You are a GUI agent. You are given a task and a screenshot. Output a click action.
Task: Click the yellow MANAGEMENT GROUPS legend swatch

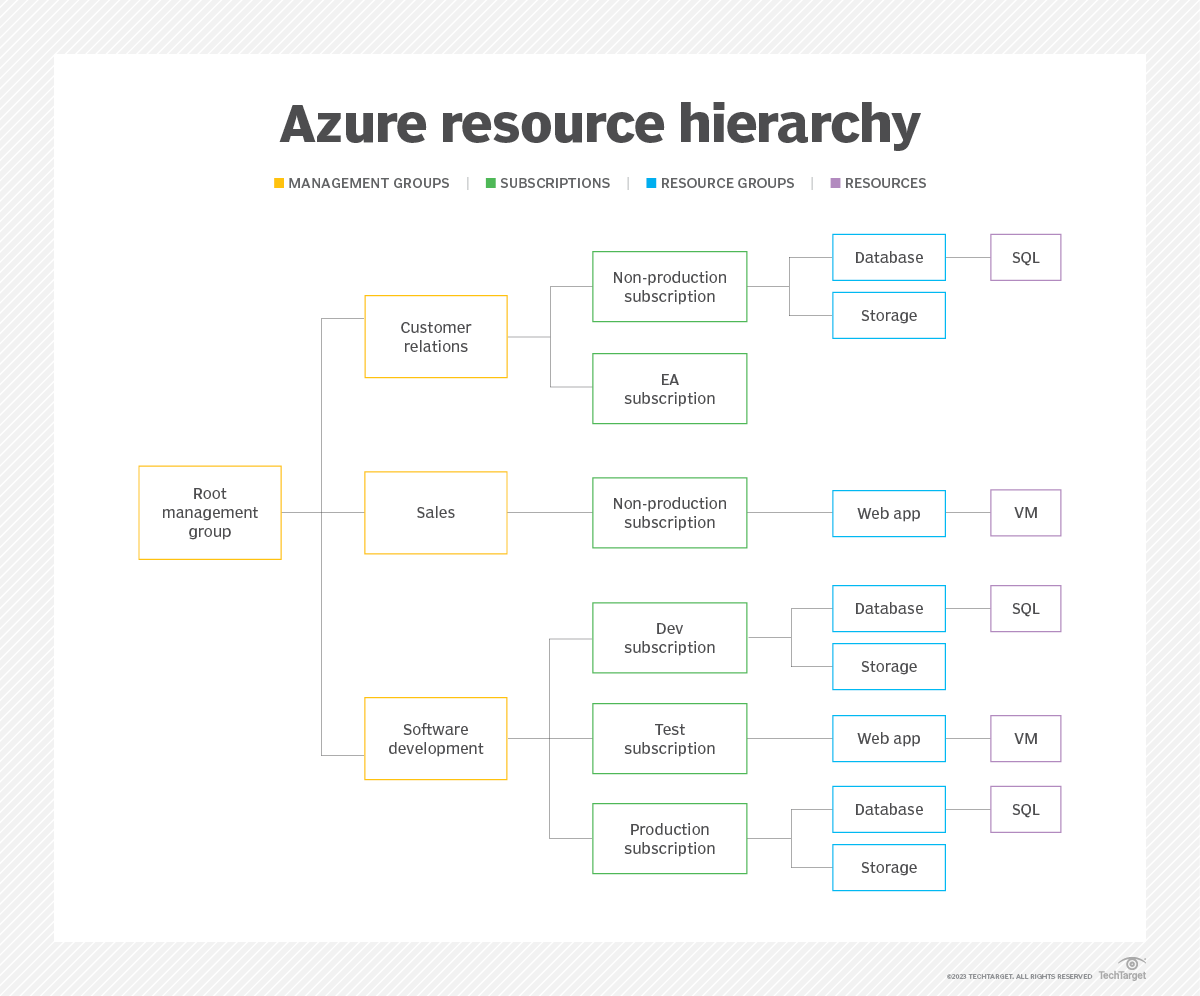(x=279, y=183)
